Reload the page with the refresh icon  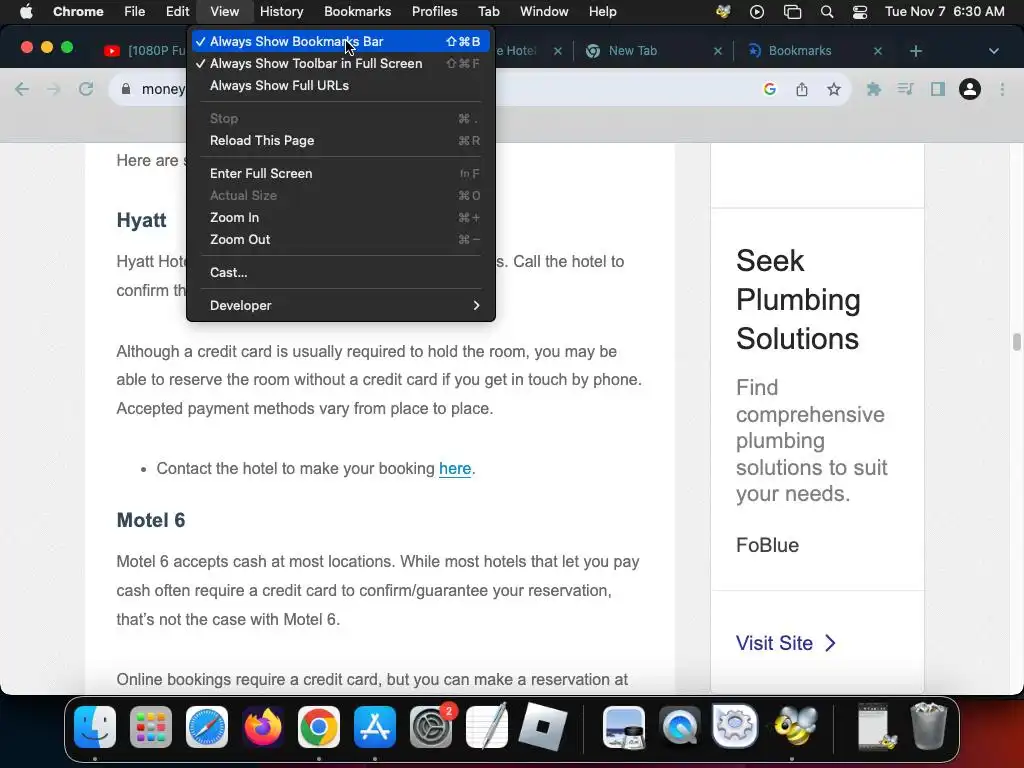[86, 89]
